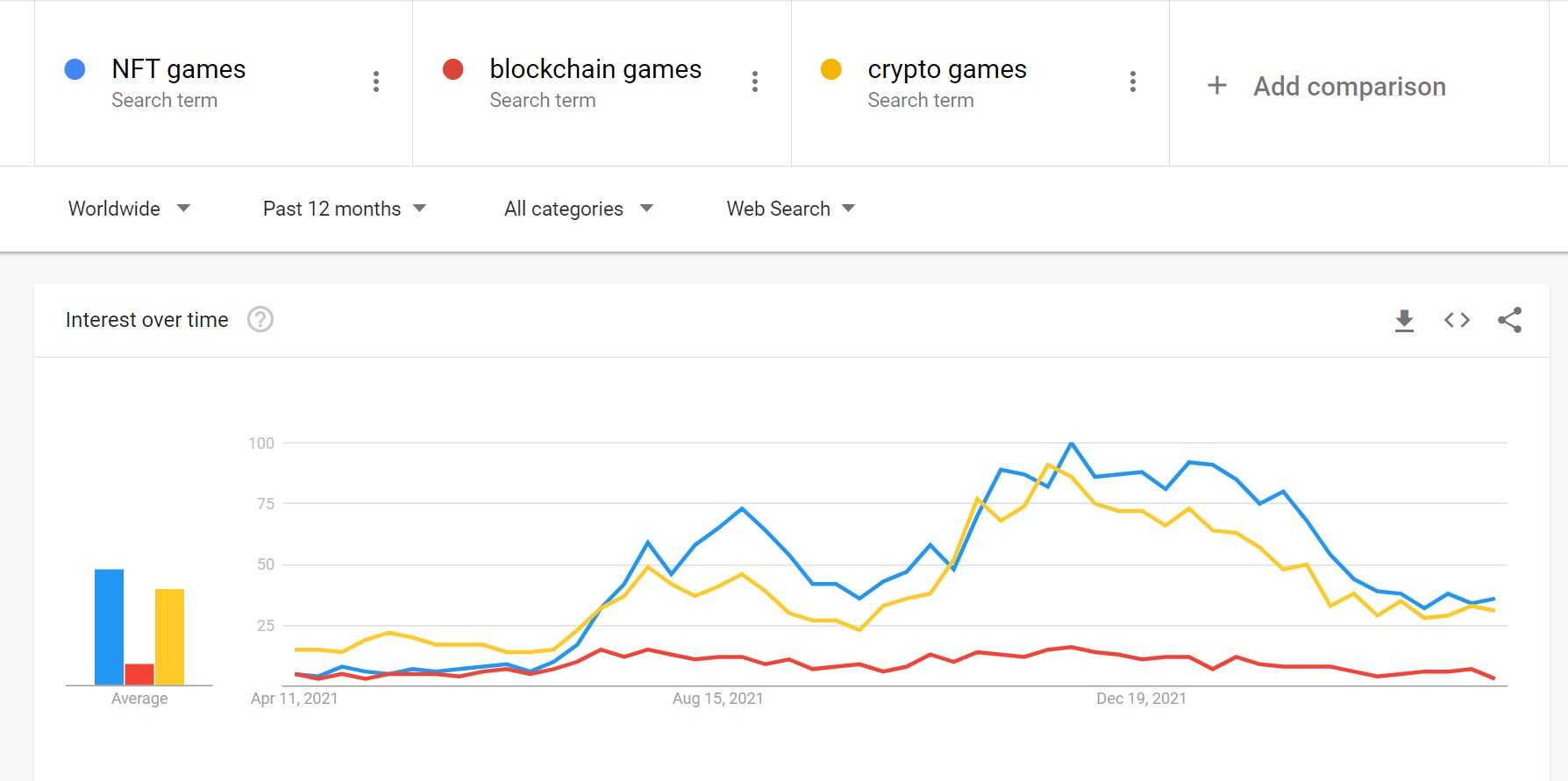The width and height of the screenshot is (1568, 781).
Task: Open the kebab menu for NFT games
Action: 376,82
